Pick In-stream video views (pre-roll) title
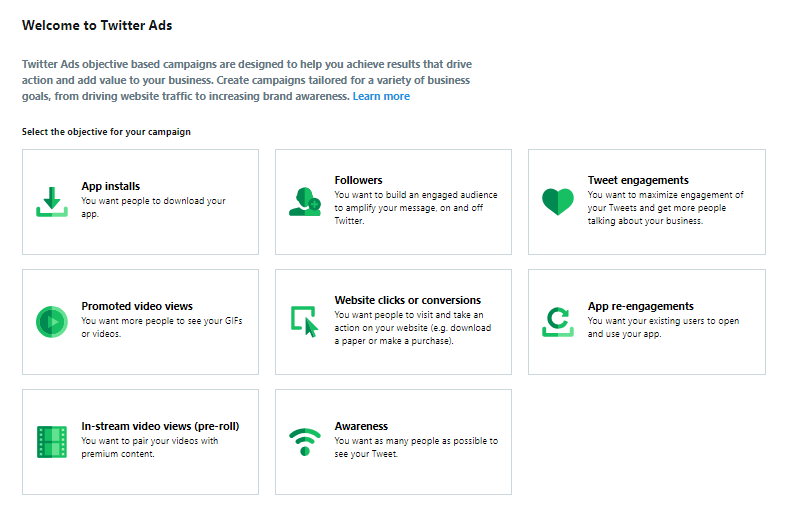This screenshot has width=788, height=519. (160, 426)
